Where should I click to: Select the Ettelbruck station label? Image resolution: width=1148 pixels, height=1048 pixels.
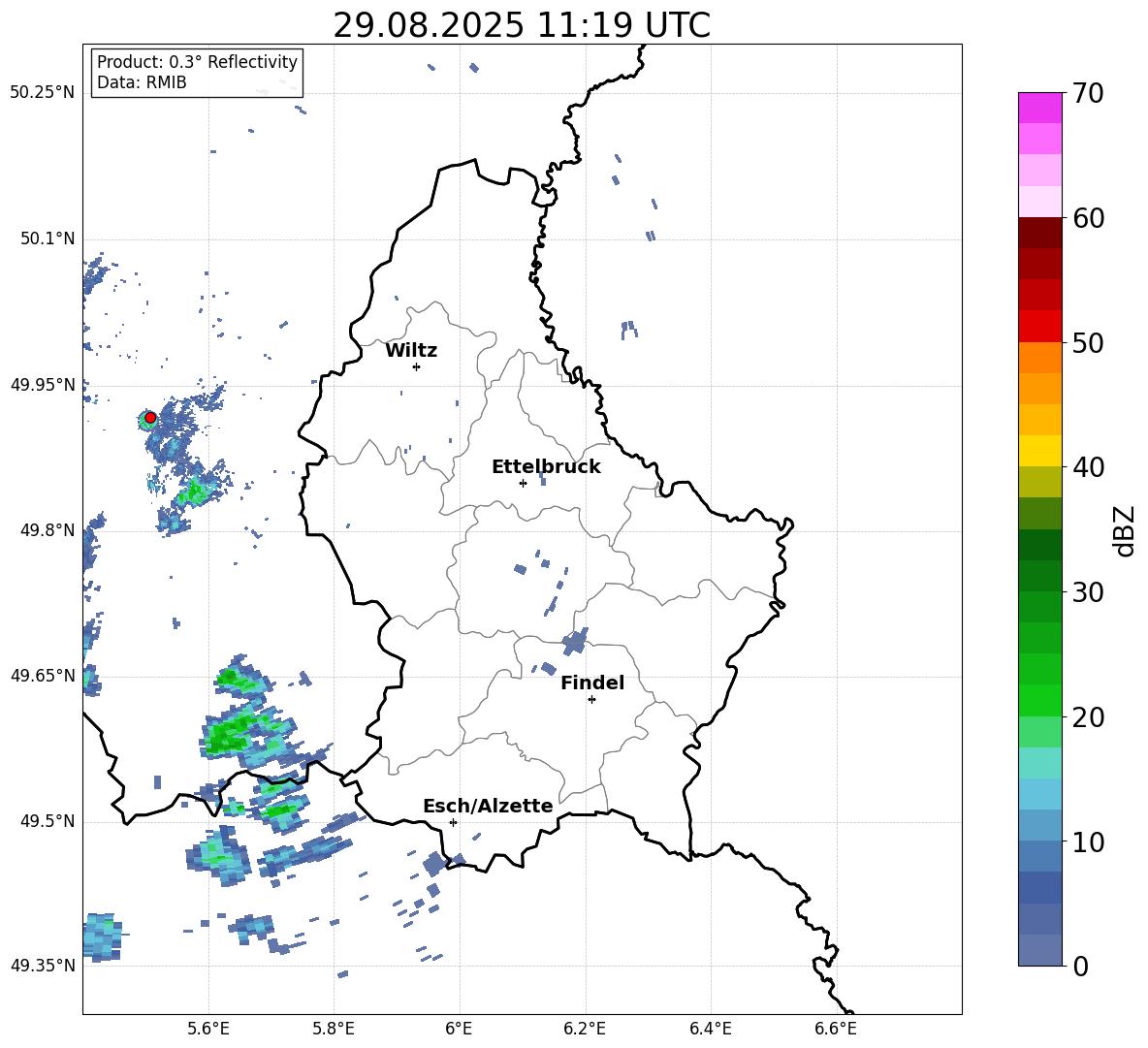(x=546, y=467)
